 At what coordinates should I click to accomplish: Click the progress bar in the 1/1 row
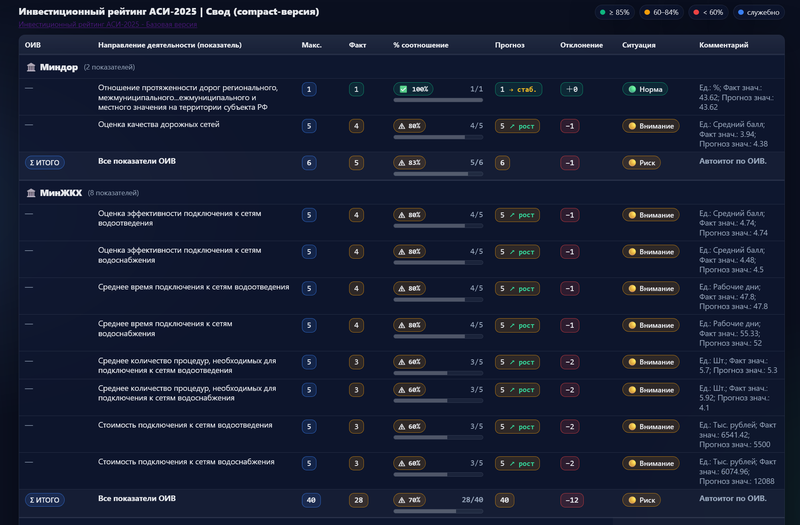[438, 100]
